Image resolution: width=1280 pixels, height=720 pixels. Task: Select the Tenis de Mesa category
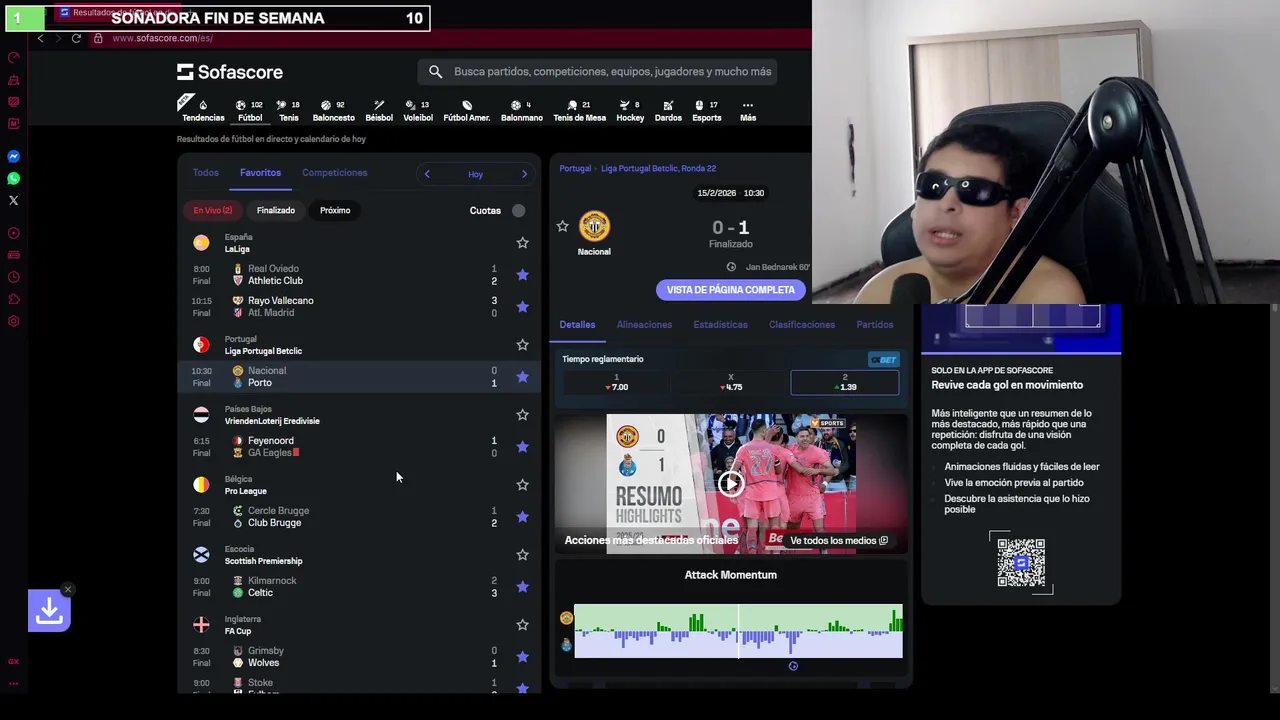point(579,110)
